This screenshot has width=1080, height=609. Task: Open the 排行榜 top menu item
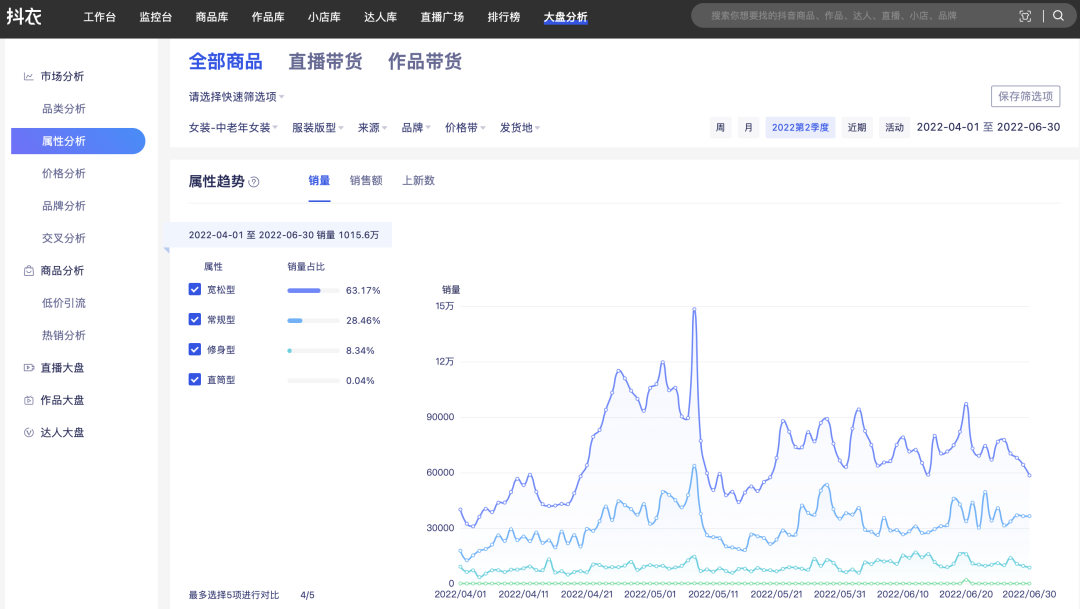pyautogui.click(x=503, y=17)
